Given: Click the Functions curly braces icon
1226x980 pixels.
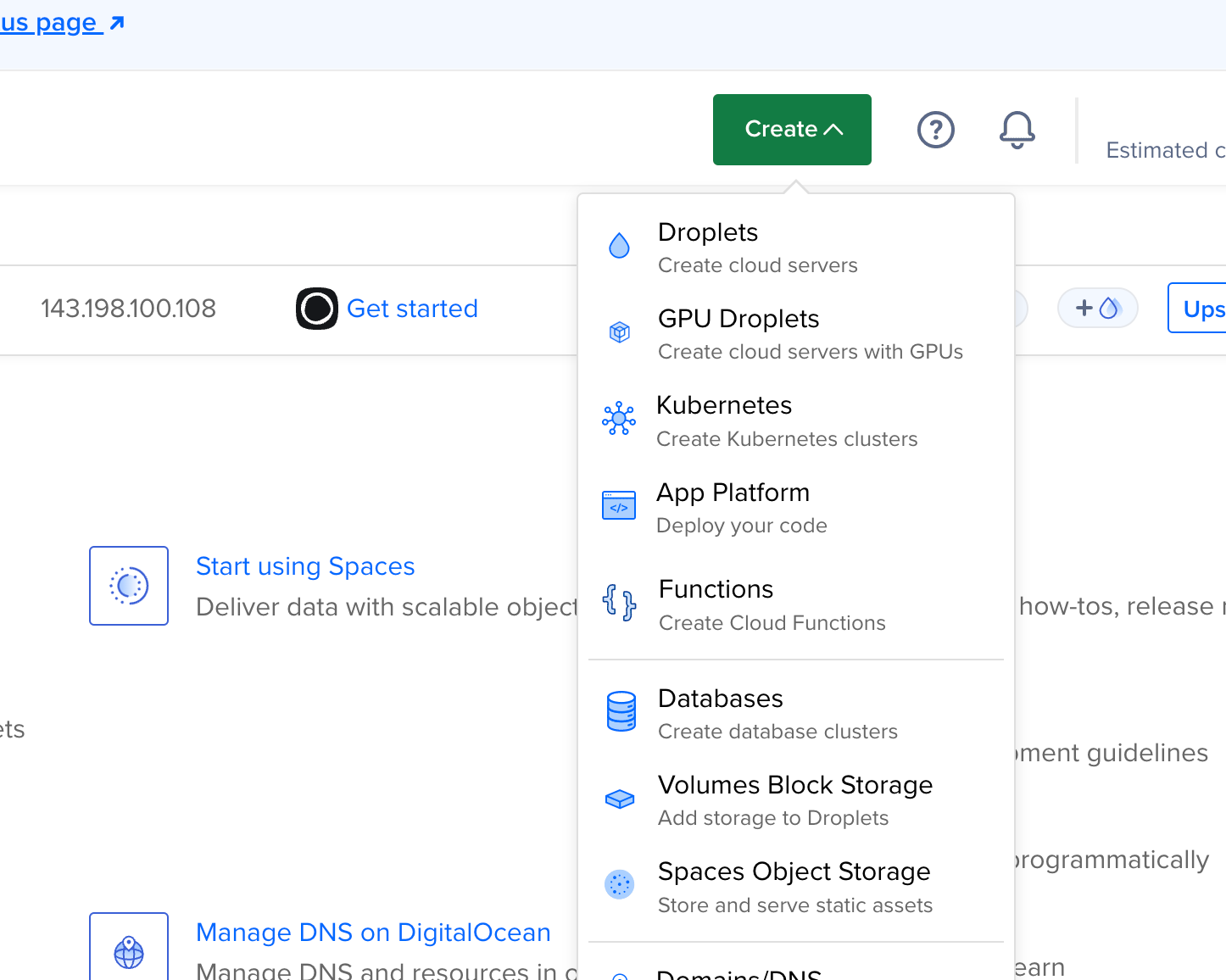Looking at the screenshot, I should pyautogui.click(x=619, y=602).
